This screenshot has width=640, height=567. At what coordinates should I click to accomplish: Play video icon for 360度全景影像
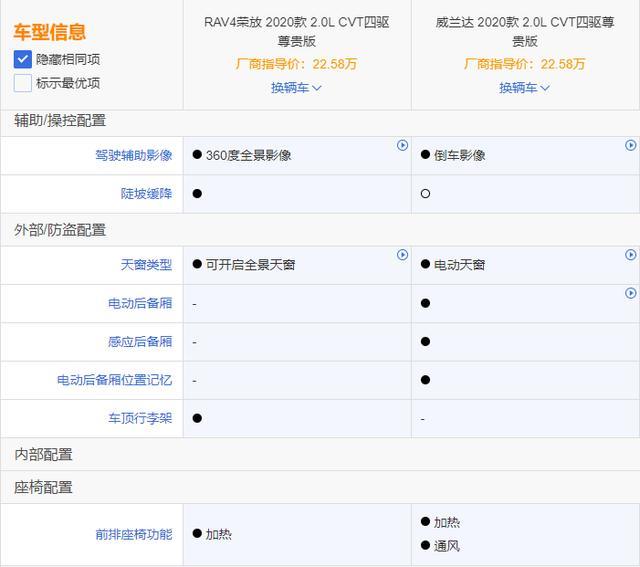click(402, 145)
